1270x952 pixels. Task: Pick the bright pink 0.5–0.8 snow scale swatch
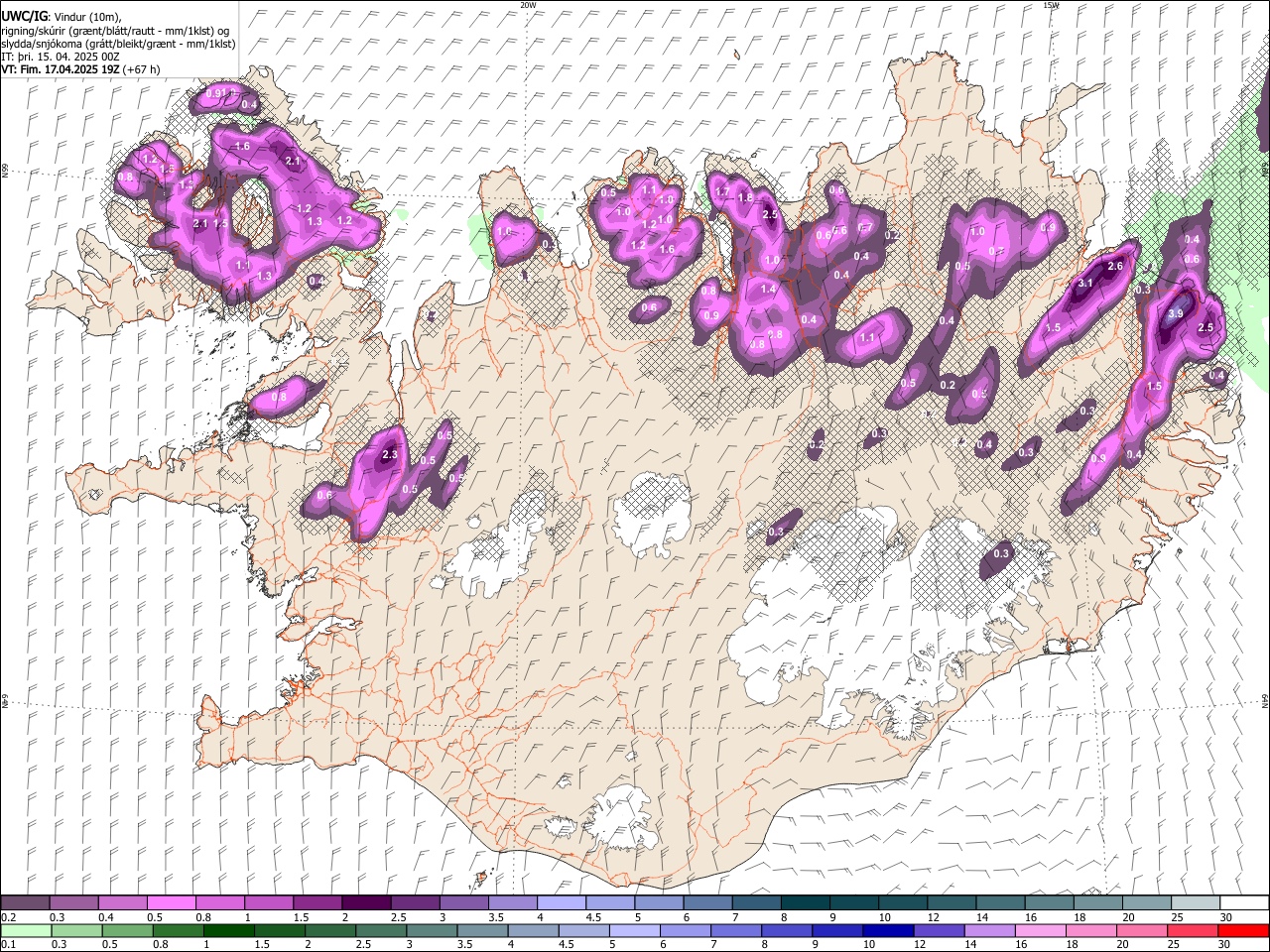172,903
